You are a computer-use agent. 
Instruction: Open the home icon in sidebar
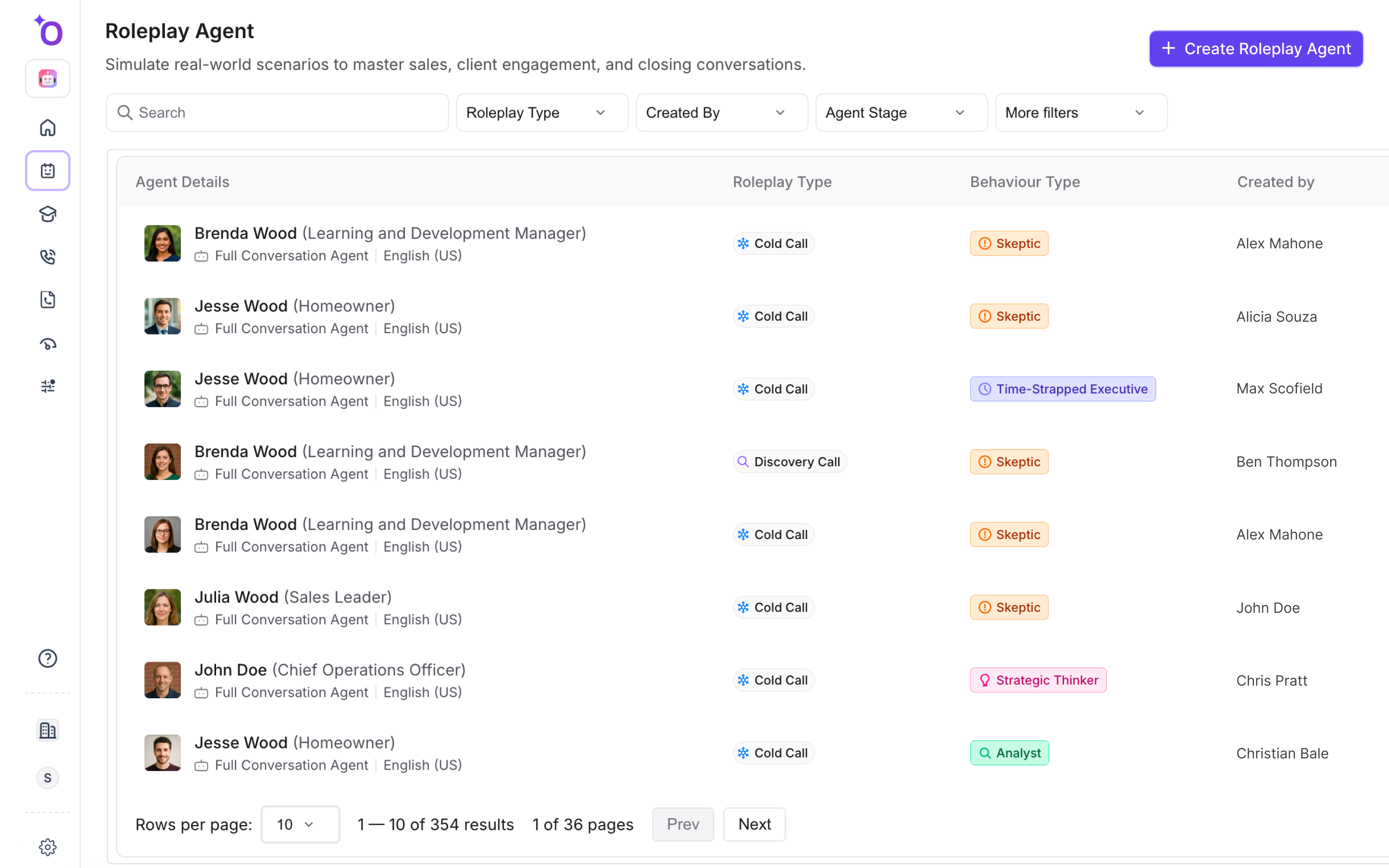pos(48,127)
